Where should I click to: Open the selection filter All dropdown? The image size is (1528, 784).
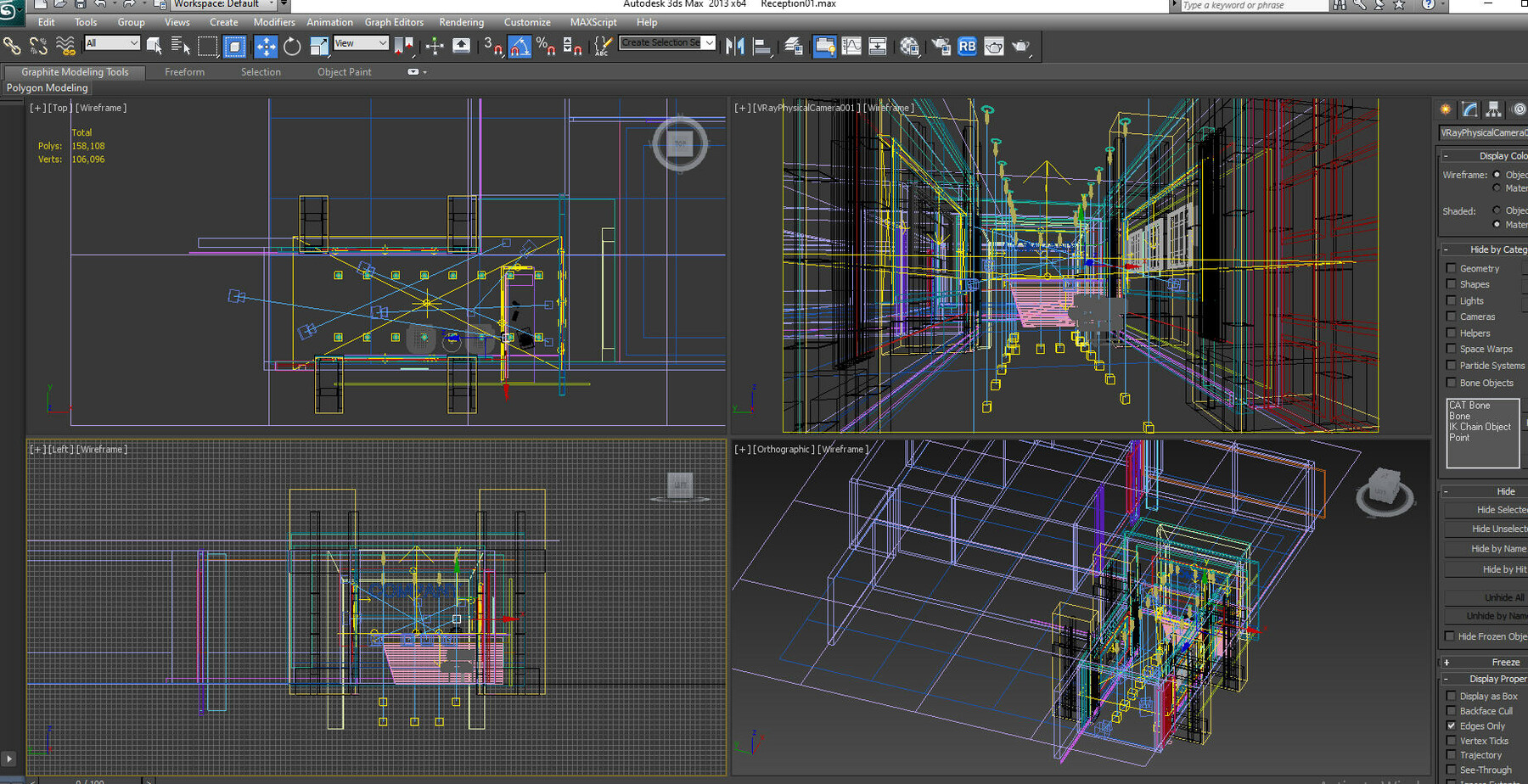tap(112, 43)
